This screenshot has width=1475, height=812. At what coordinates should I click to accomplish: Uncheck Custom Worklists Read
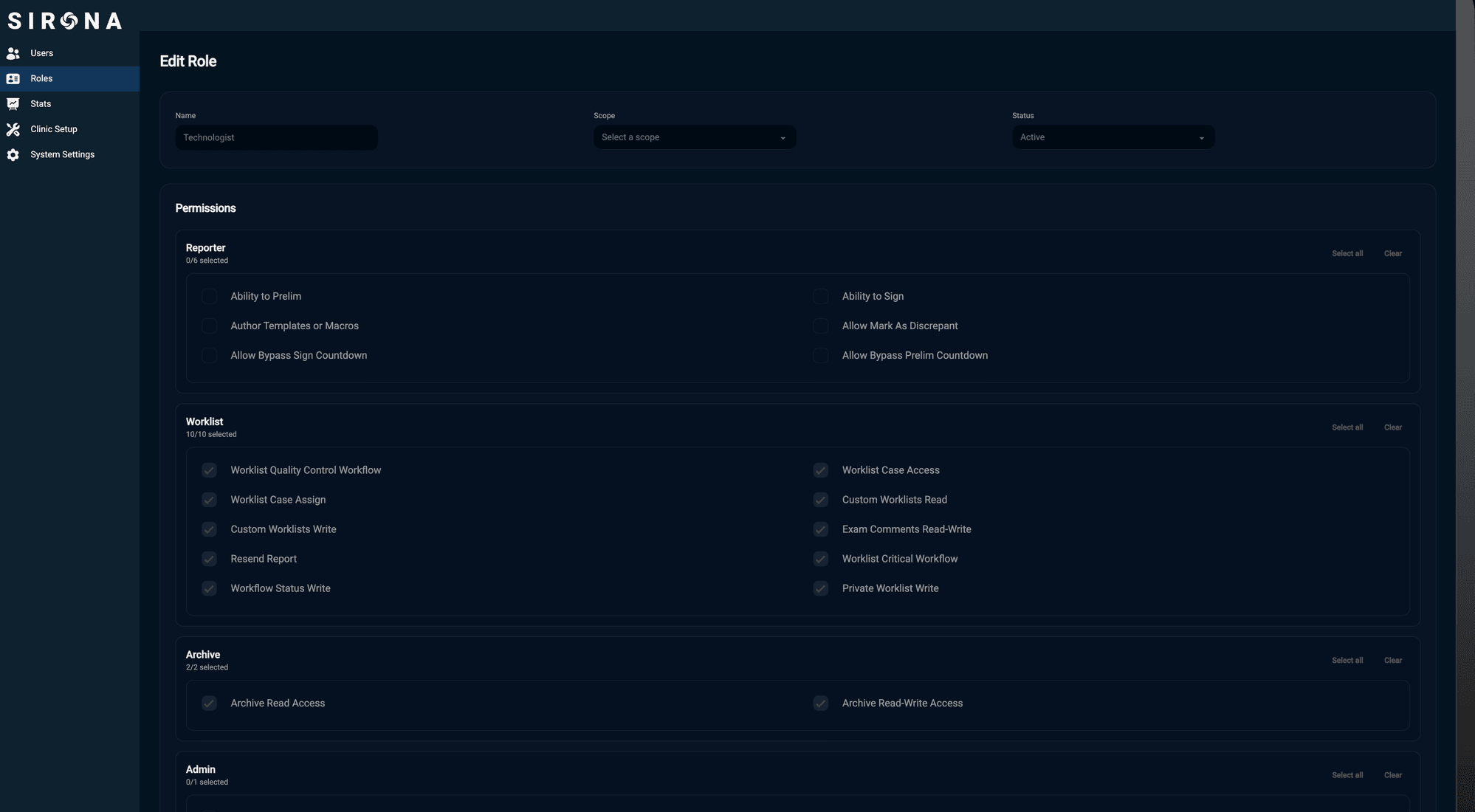coord(821,500)
